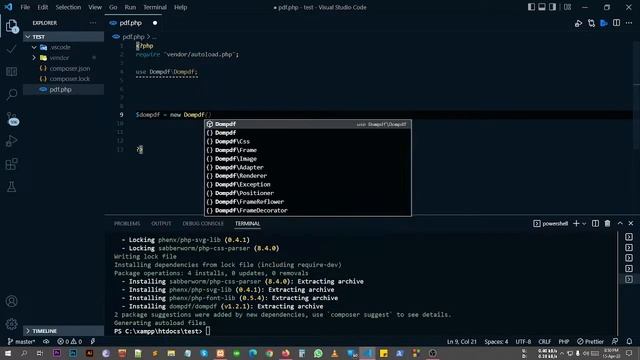Click the Ln 9, Col 21 cursor position
Viewport: 640px width, 360px height.
tap(462, 341)
